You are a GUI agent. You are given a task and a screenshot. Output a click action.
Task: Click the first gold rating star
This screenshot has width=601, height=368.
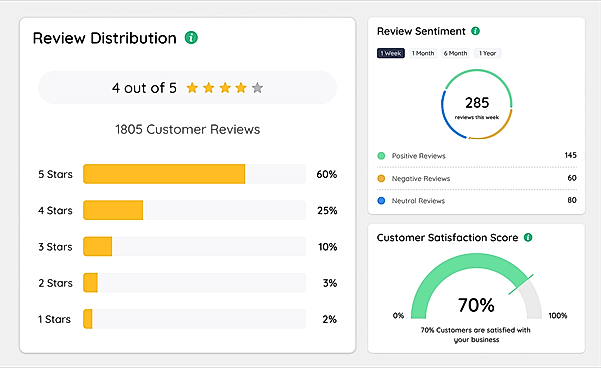coord(192,88)
